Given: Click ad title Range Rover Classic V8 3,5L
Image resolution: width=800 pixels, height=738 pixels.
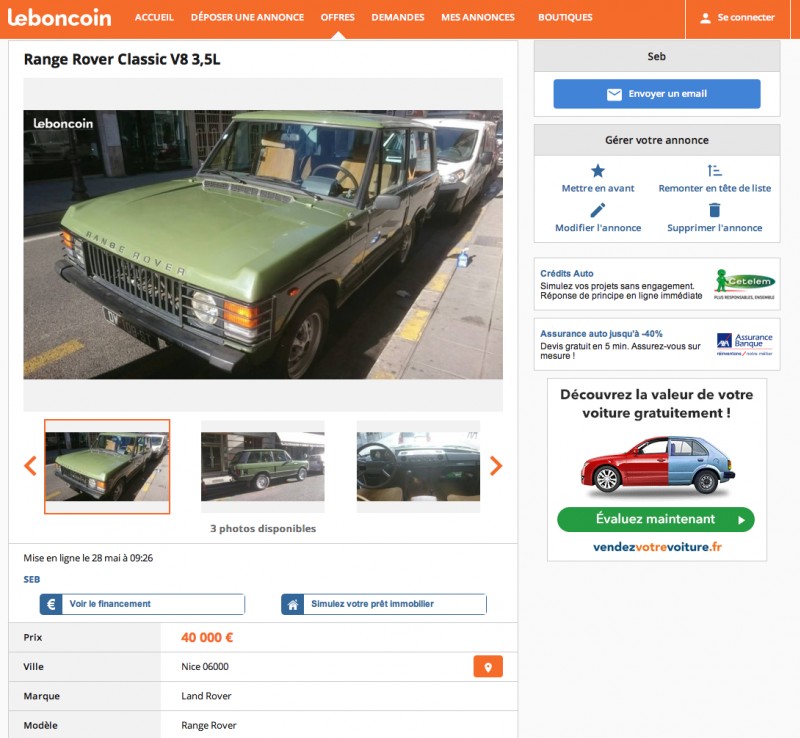Looking at the screenshot, I should pos(122,59).
